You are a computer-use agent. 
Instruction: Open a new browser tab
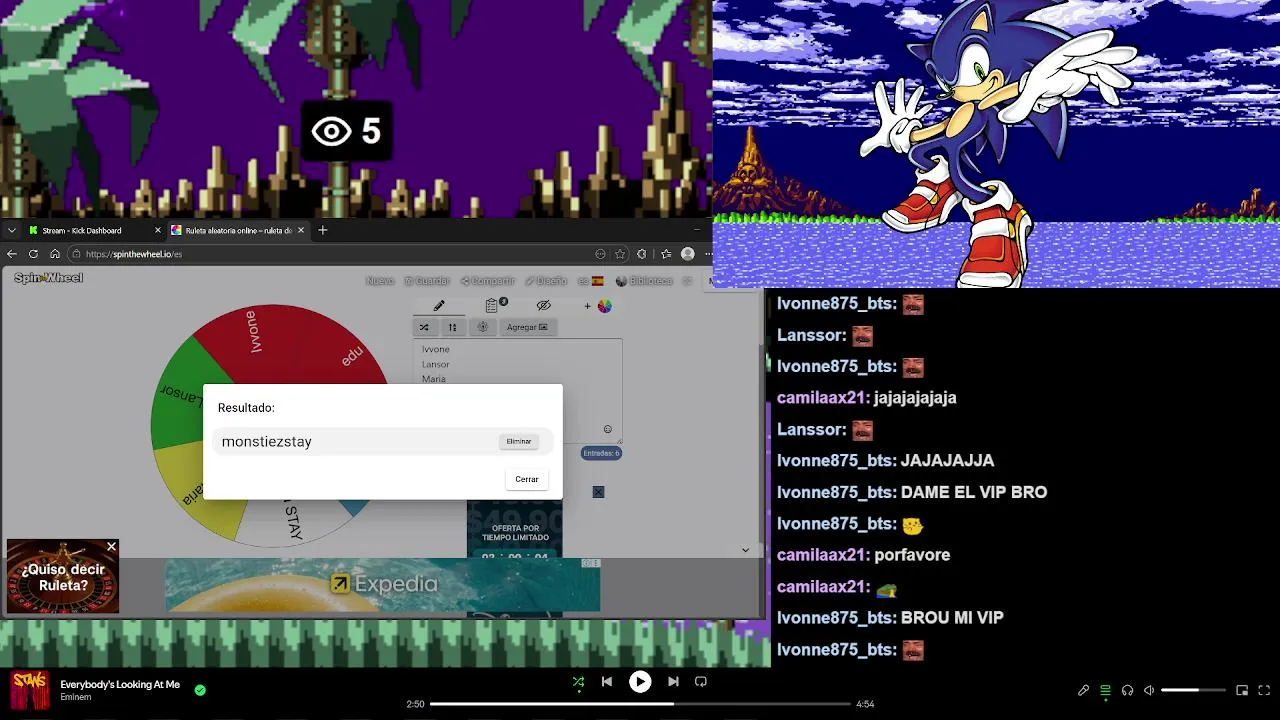coord(322,230)
